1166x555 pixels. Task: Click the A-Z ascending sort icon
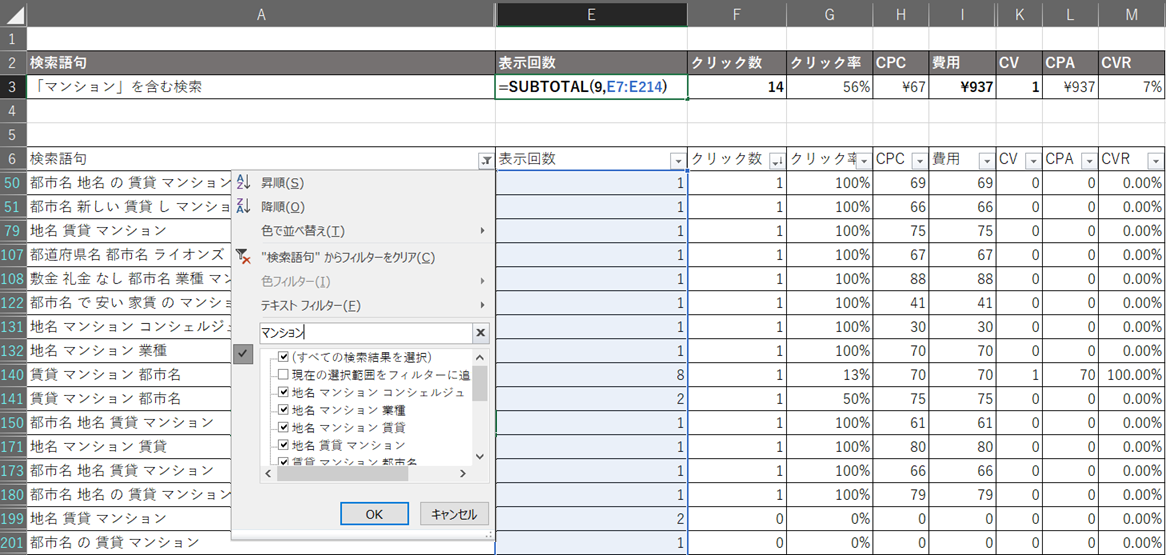pyautogui.click(x=243, y=183)
